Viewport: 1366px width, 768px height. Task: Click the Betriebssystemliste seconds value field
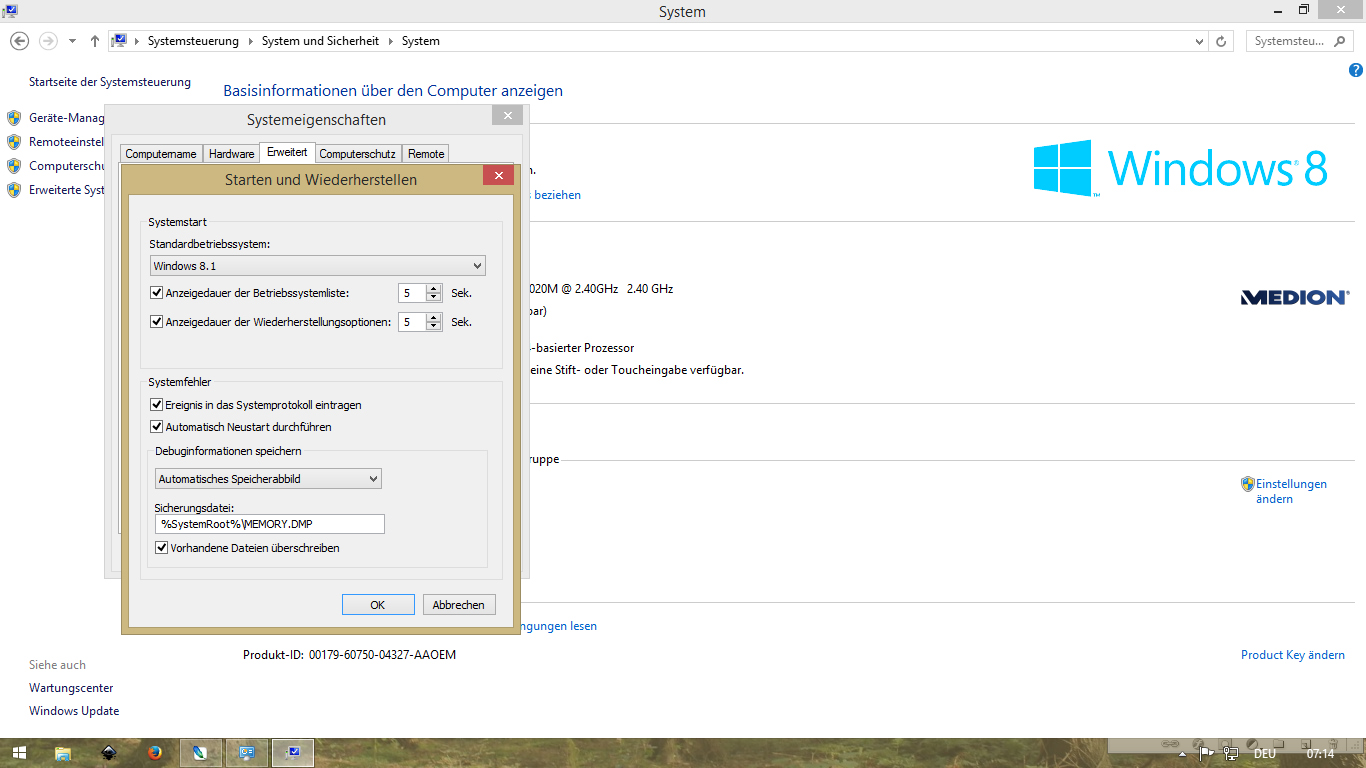click(411, 293)
